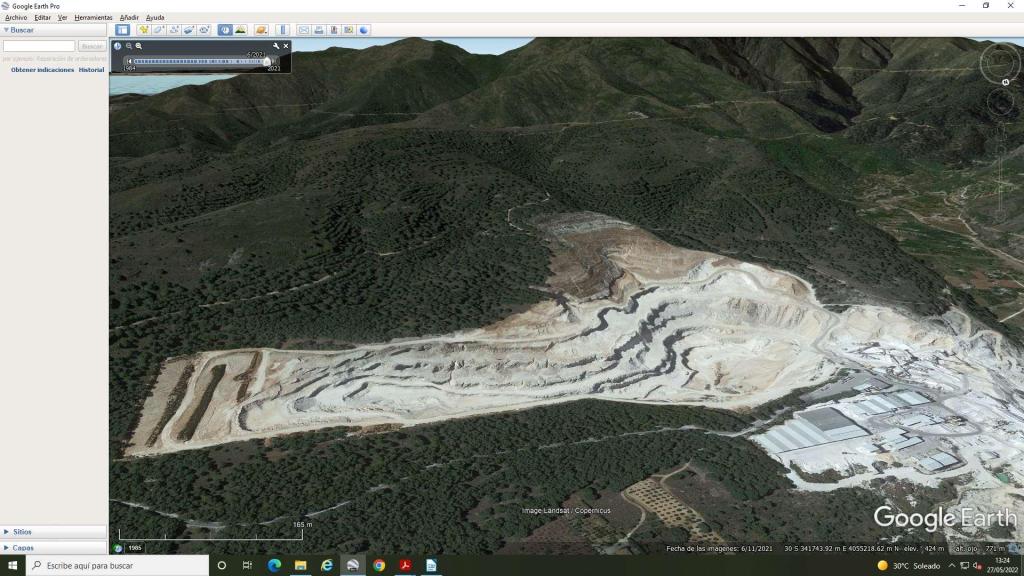
Task: Toggle sunlight across the landscape
Action: coord(241,30)
